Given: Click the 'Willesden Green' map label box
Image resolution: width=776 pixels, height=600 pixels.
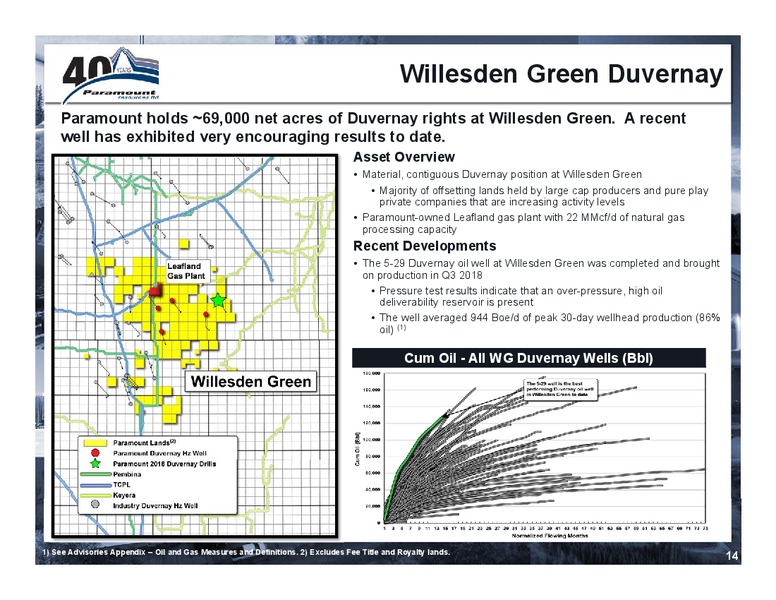Looking at the screenshot, I should (x=251, y=382).
